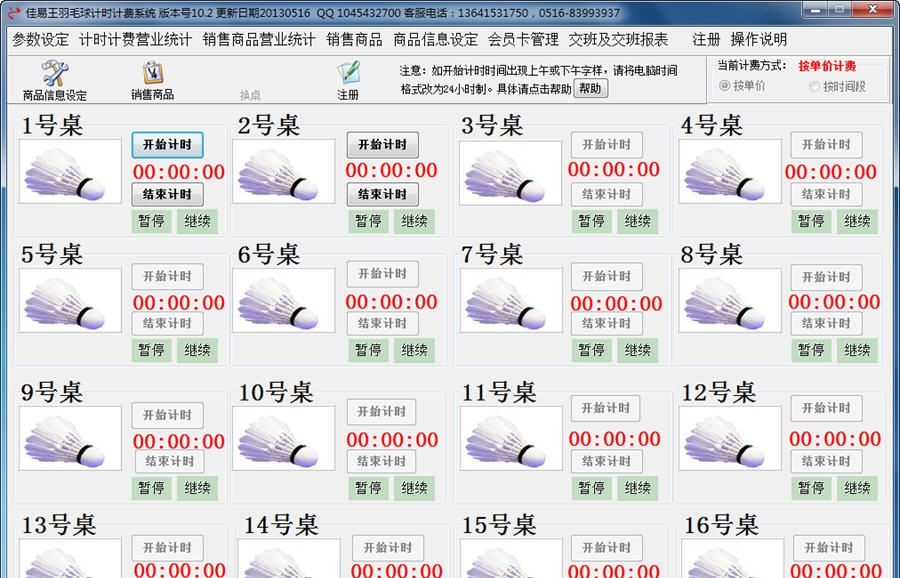This screenshot has height=578, width=900.
Task: Resume the timer of 8号桌
Action: coord(857,350)
